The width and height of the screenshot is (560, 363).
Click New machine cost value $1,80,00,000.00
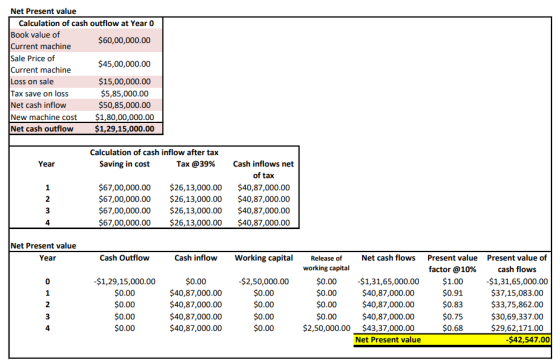(x=124, y=117)
